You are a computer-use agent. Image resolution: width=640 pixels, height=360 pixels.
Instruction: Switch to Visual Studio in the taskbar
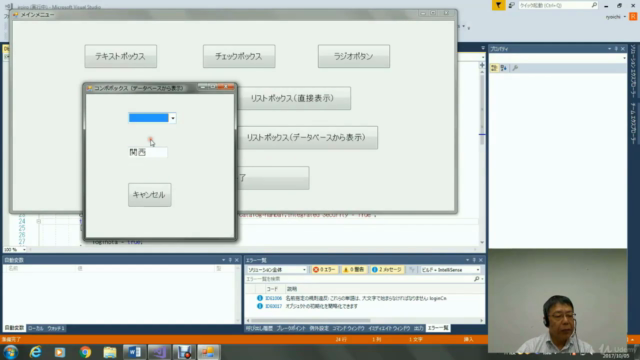click(159, 352)
